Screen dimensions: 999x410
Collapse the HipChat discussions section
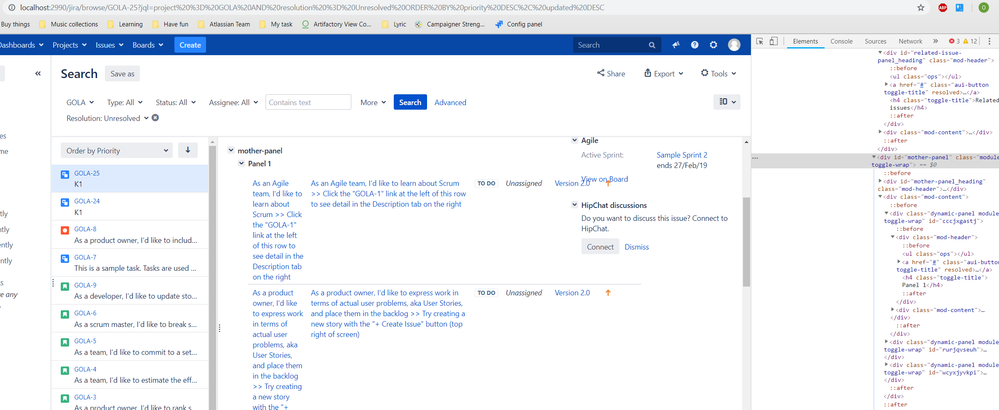point(575,206)
